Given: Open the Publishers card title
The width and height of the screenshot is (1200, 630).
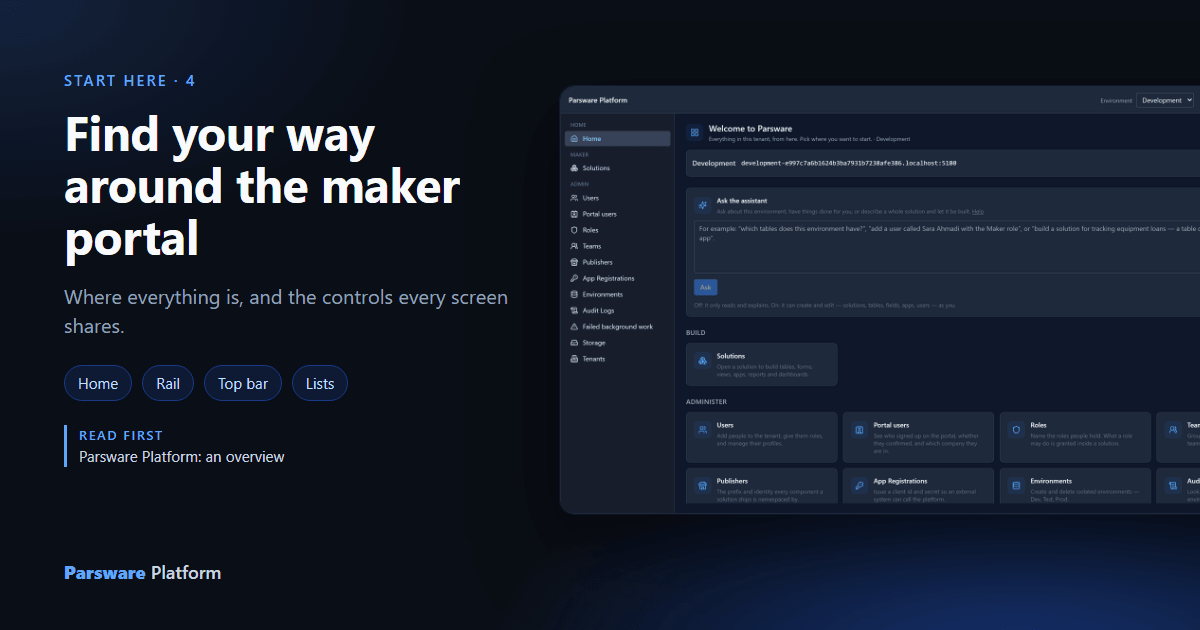Looking at the screenshot, I should (x=732, y=481).
